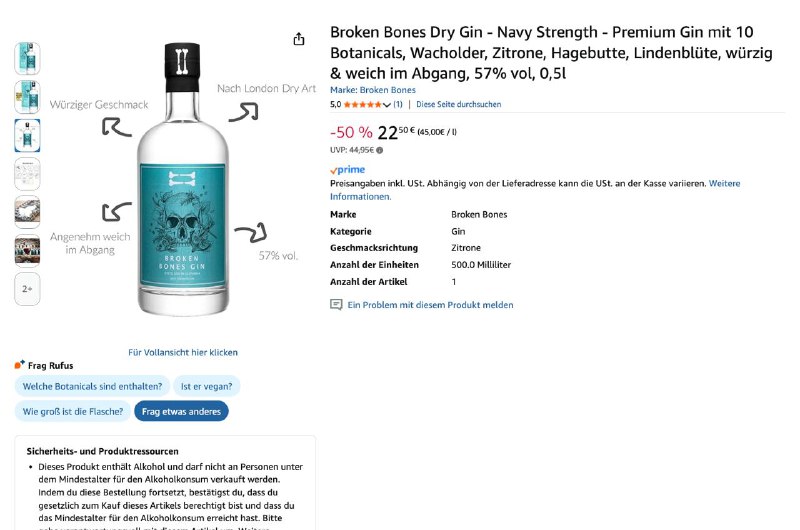Image resolution: width=800 pixels, height=530 pixels.
Task: Click the Rufus assistant icon
Action: tap(20, 365)
